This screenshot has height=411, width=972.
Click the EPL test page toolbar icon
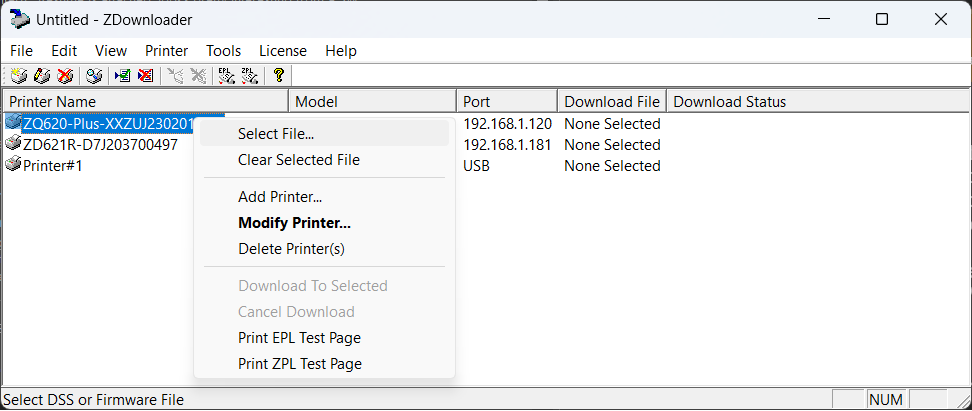(226, 76)
